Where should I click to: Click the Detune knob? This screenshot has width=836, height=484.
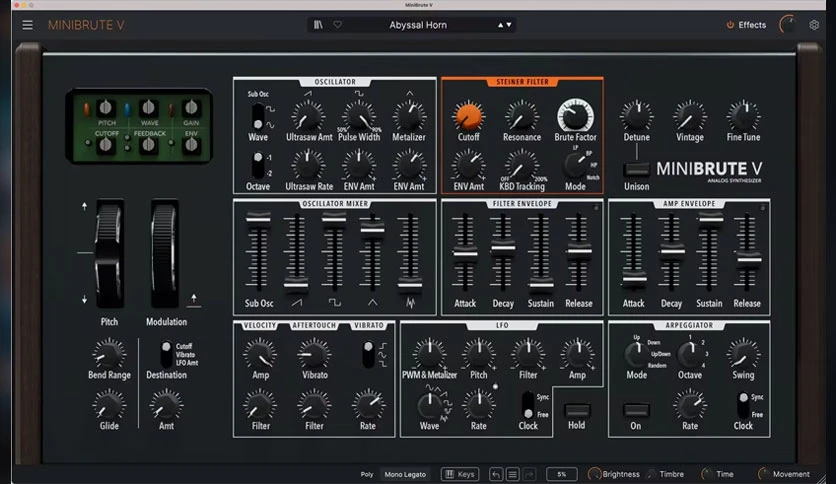point(636,116)
